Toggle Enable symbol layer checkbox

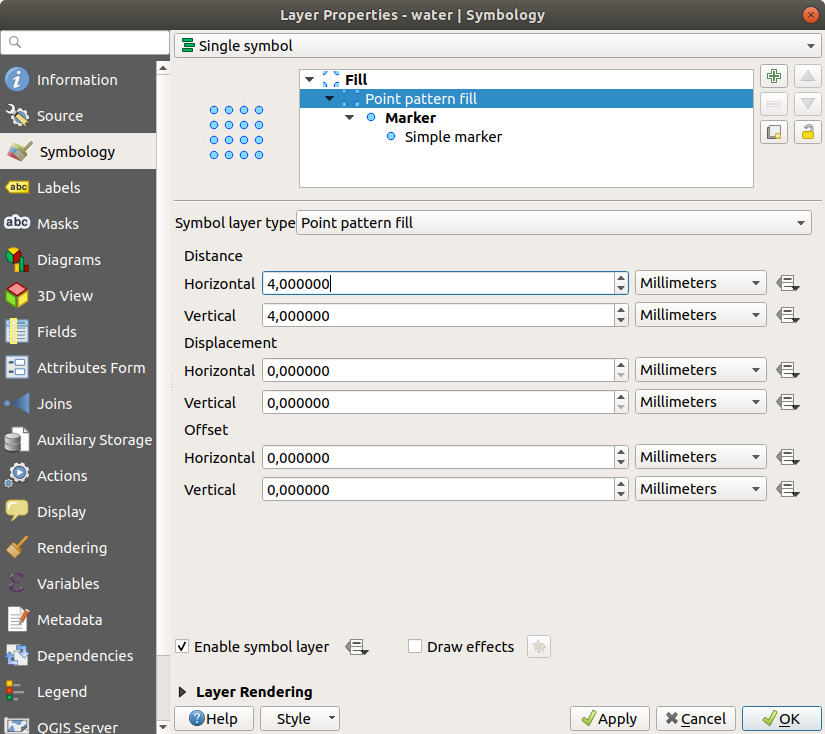[x=182, y=647]
